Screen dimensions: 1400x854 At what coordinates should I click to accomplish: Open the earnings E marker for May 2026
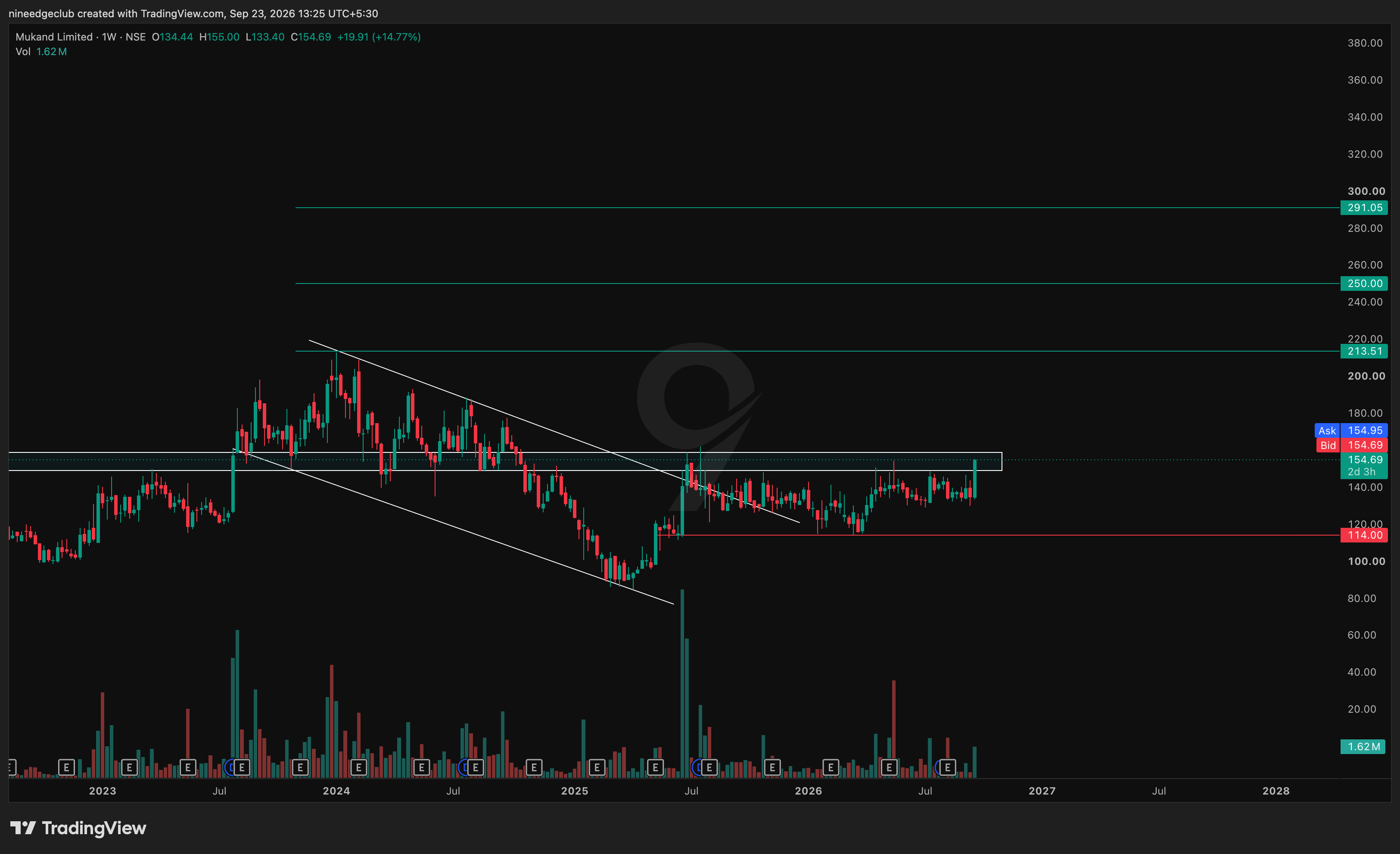[889, 768]
